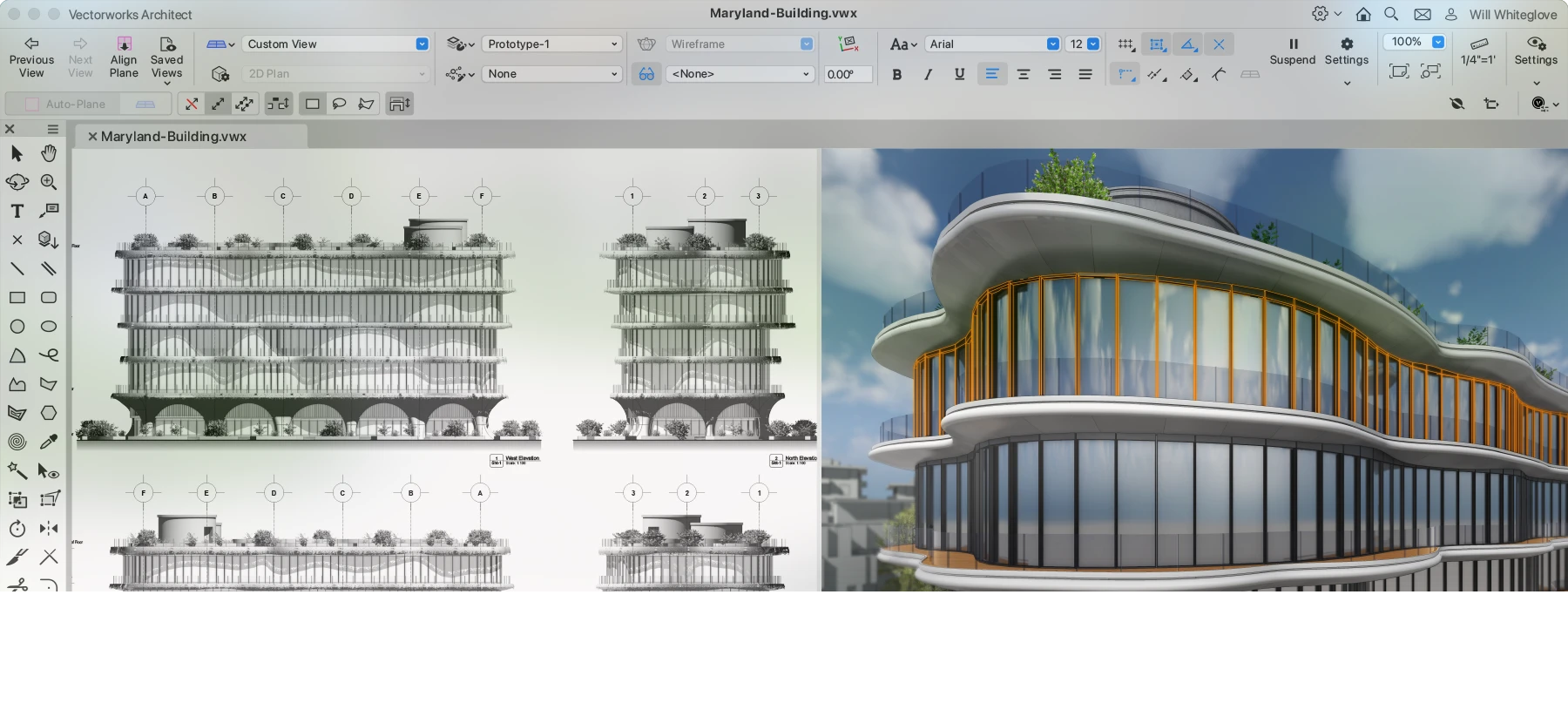
Task: Toggle Underline text formatting
Action: coord(959,74)
